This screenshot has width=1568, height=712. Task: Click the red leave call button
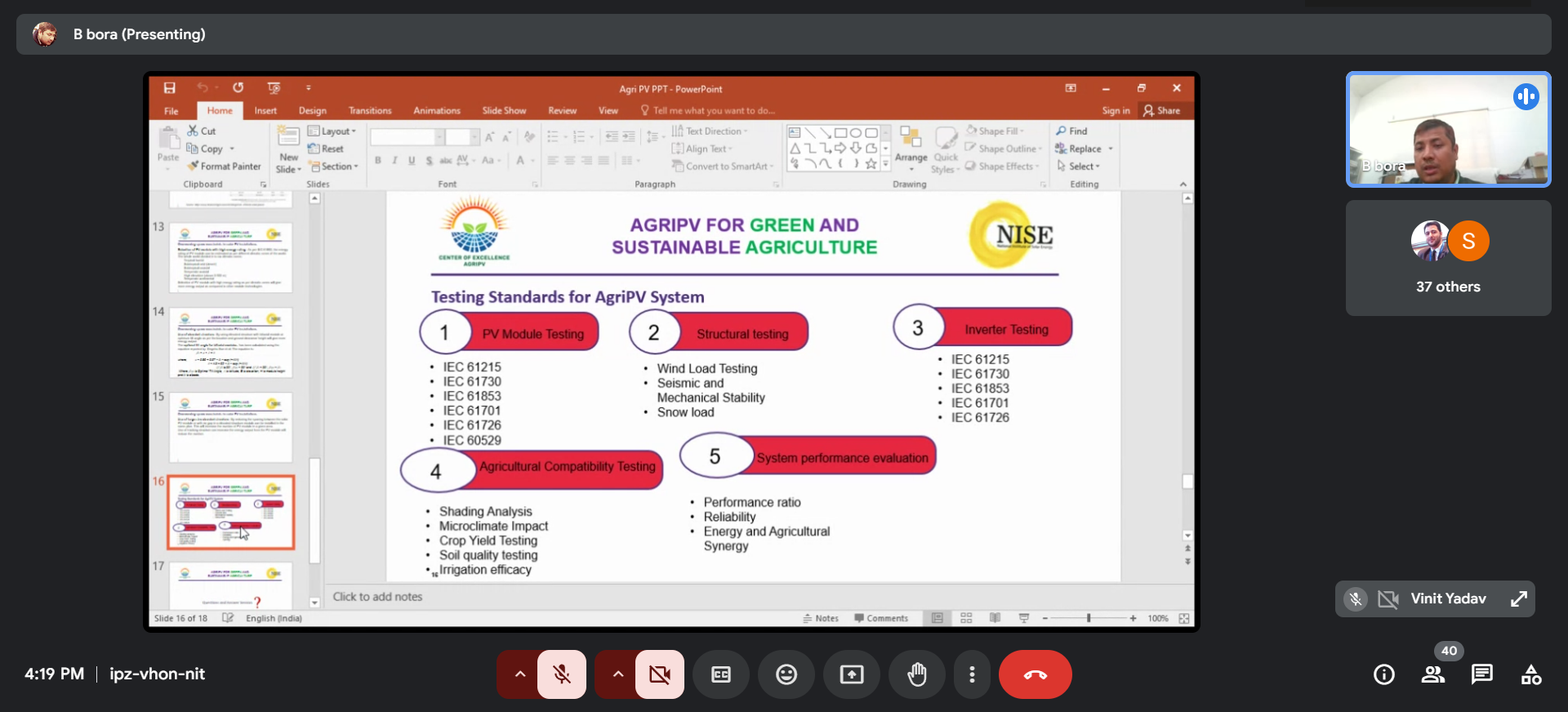(1035, 674)
